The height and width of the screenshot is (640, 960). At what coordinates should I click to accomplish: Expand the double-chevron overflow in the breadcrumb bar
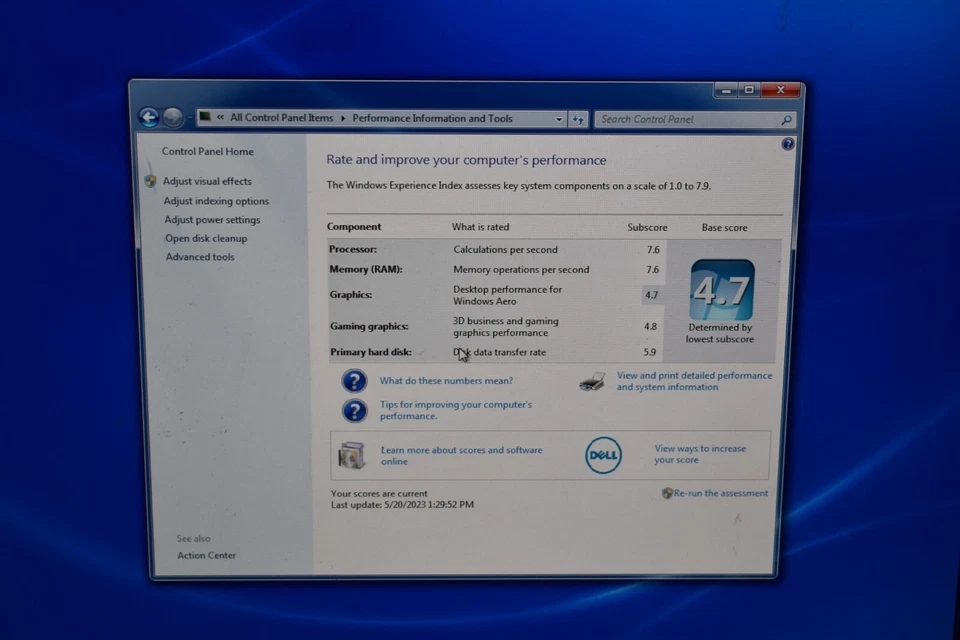[218, 118]
